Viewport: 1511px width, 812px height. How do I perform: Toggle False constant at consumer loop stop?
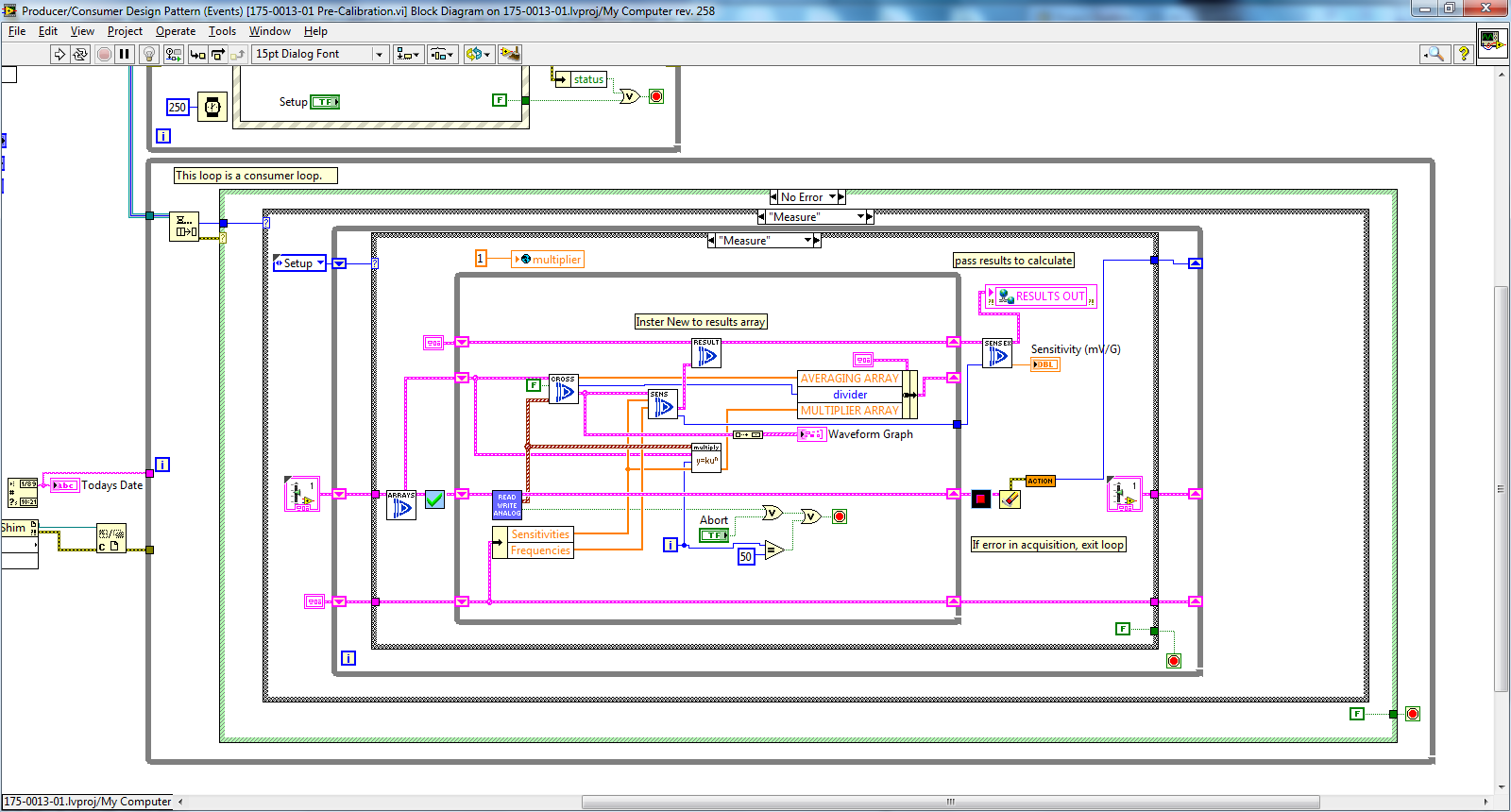[1357, 714]
